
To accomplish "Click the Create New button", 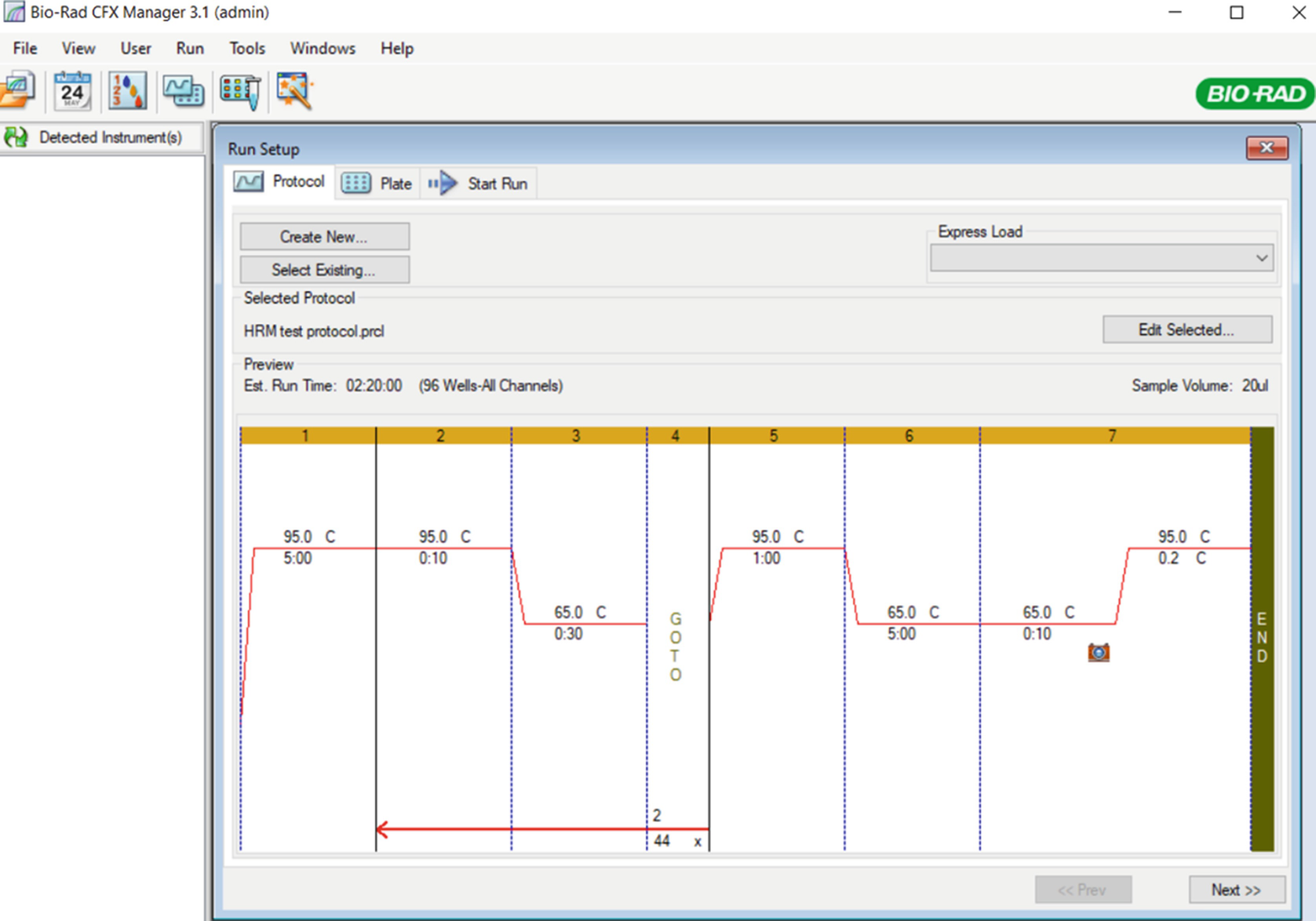I will coord(324,237).
